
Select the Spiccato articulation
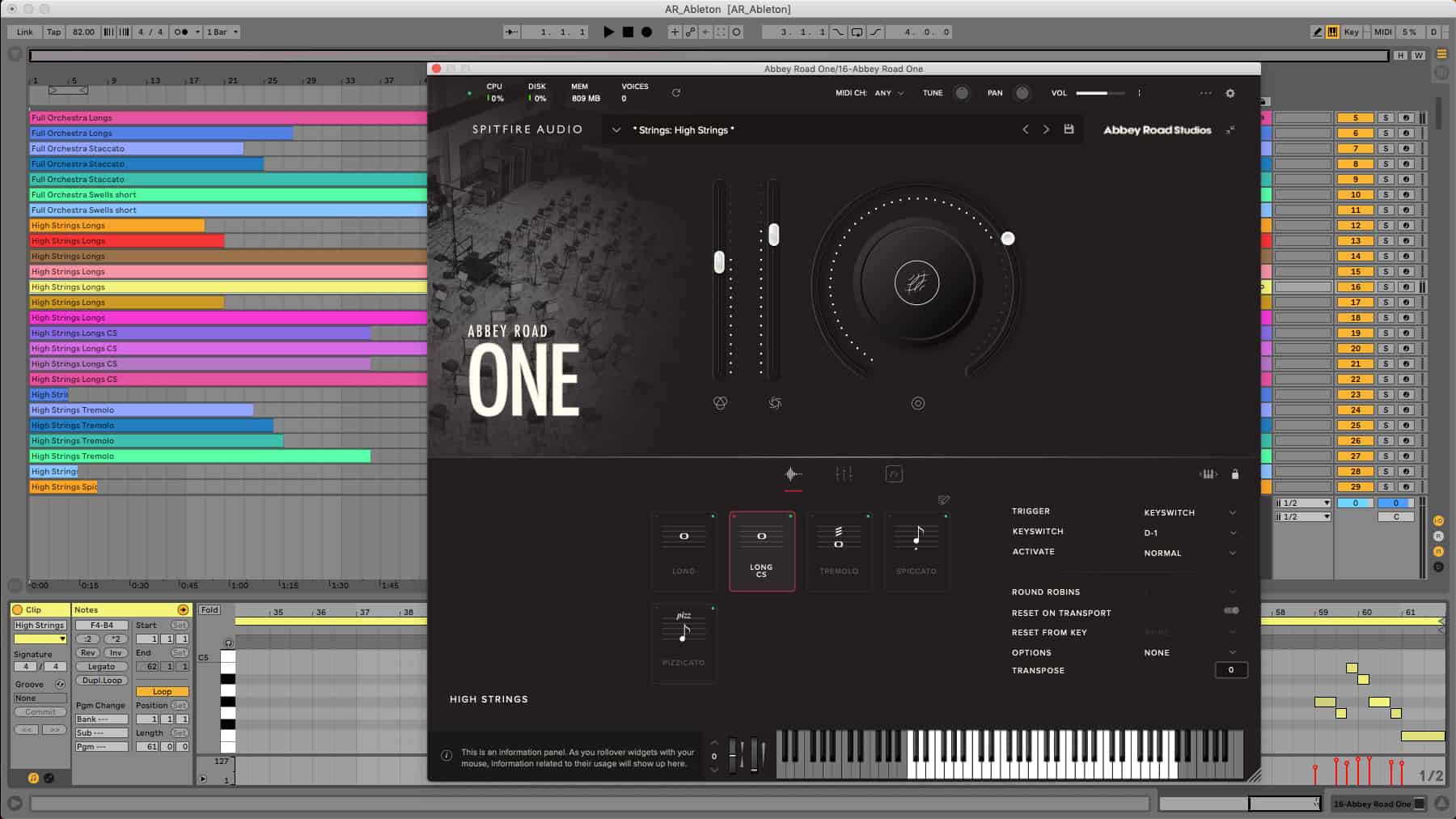(916, 551)
